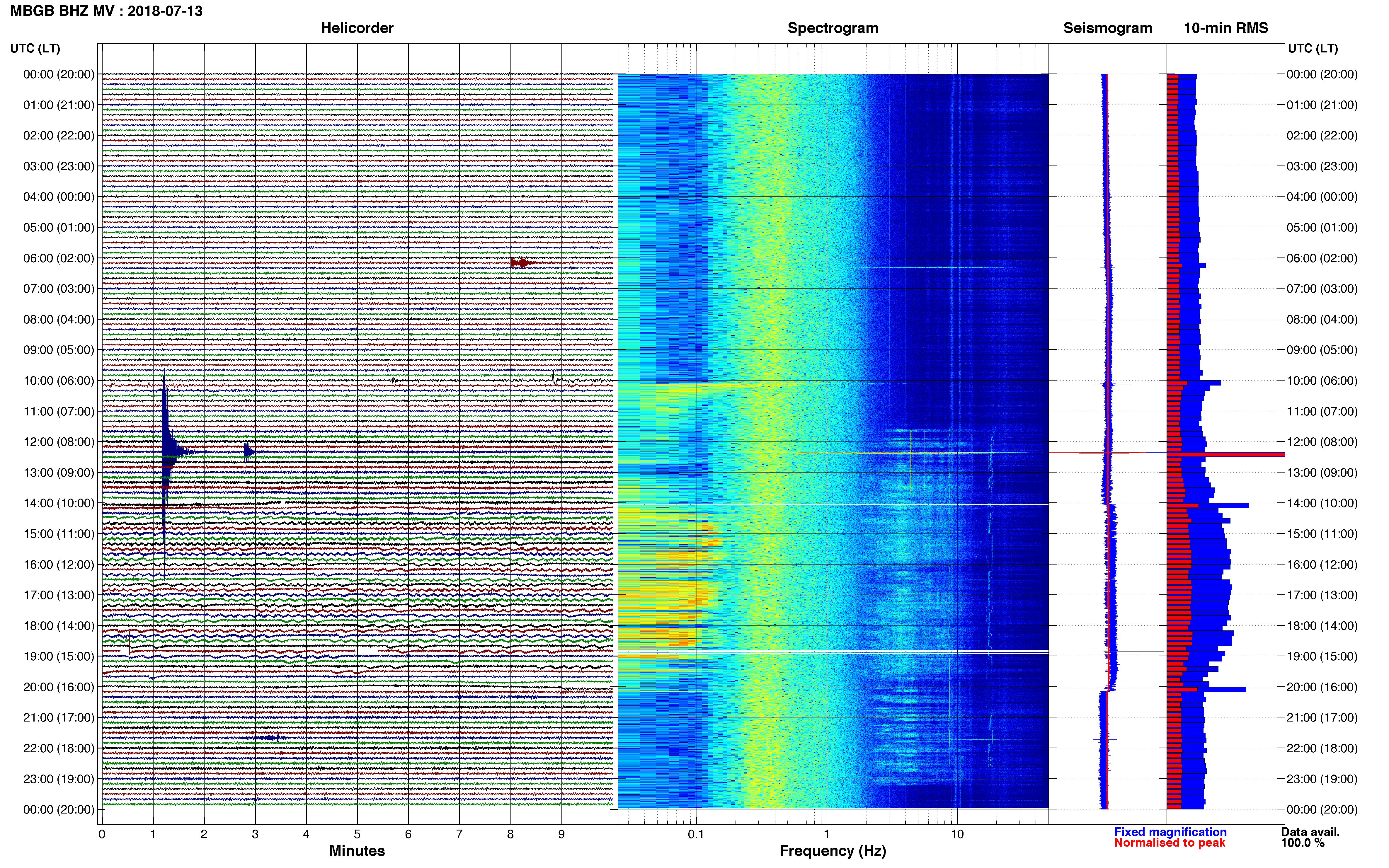
Task: Select the 'Helicorder' panel heading
Action: [357, 28]
